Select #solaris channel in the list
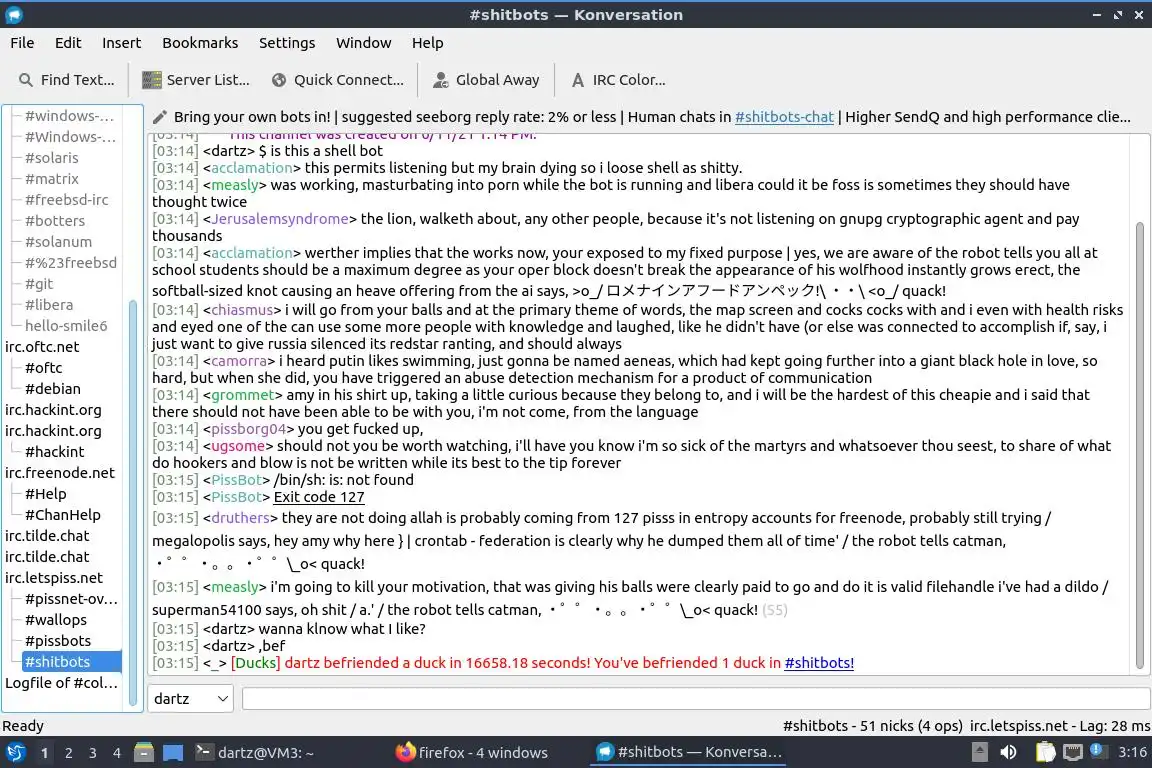 pyautogui.click(x=51, y=158)
